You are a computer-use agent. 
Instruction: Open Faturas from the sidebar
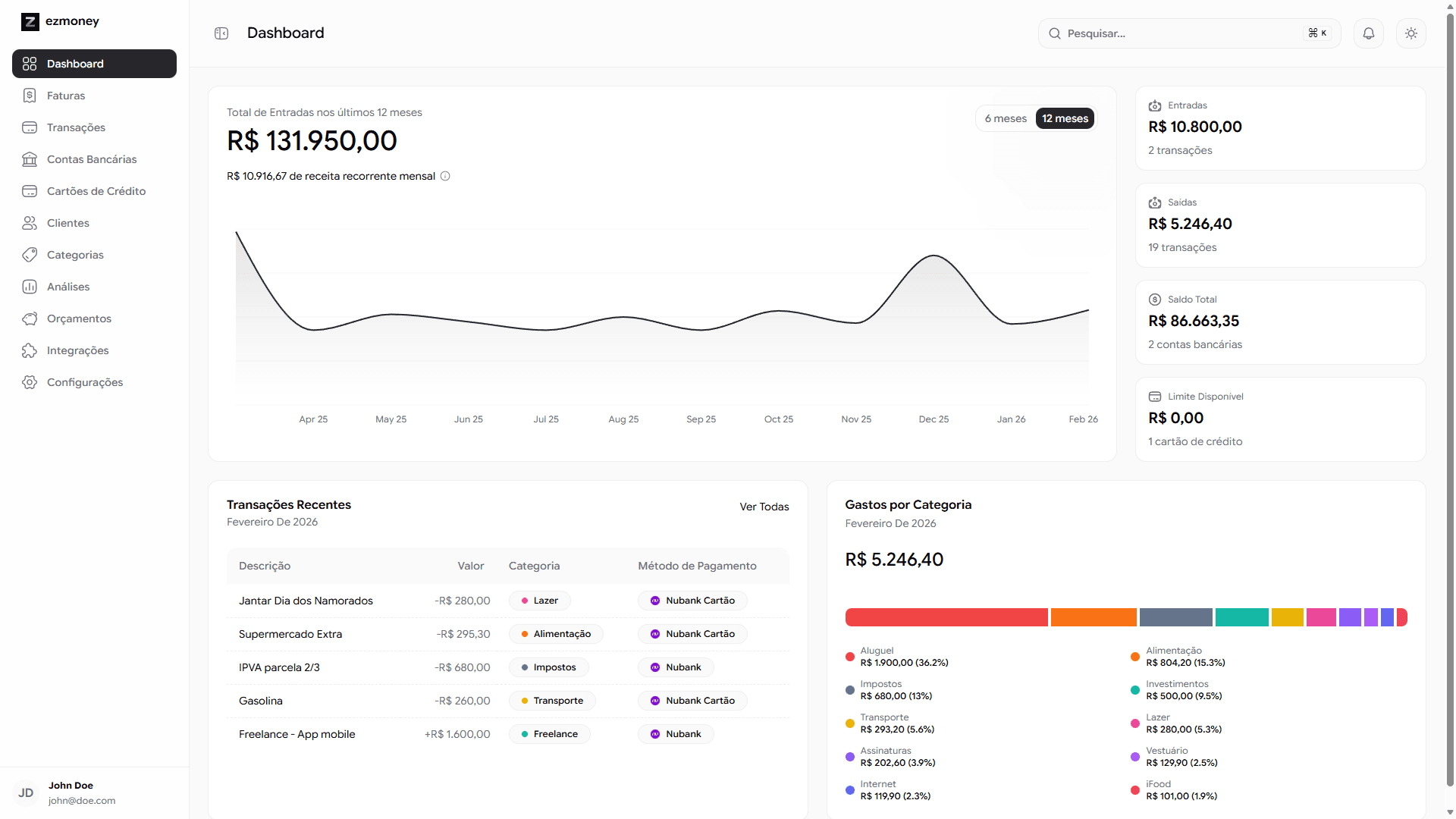coord(66,96)
